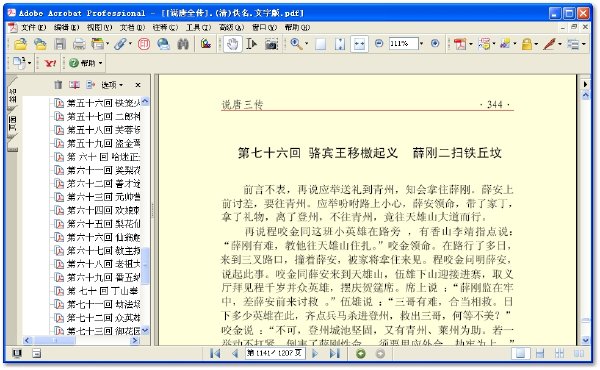600x370 pixels.
Task: Open the 文件 (File) menu
Action: (x=33, y=27)
